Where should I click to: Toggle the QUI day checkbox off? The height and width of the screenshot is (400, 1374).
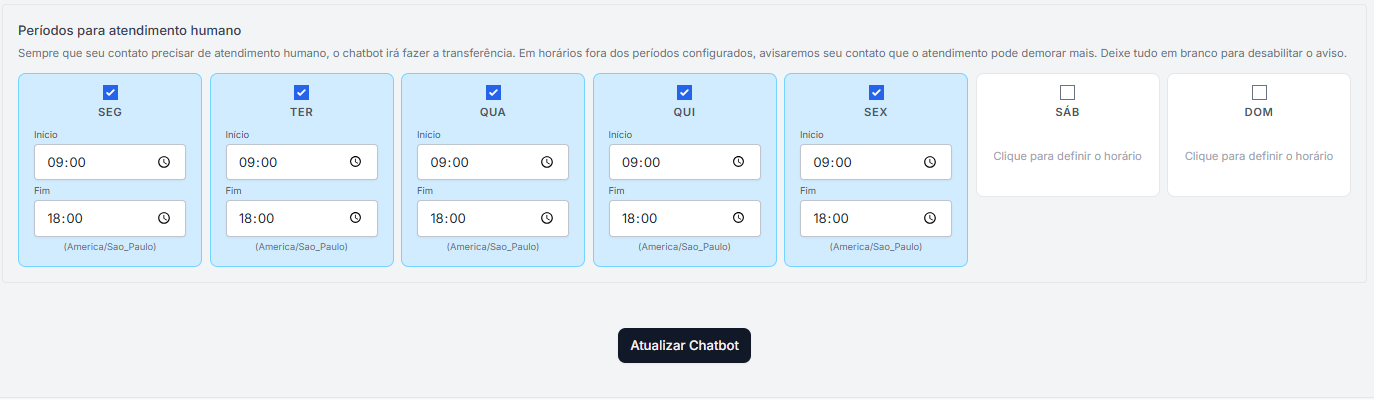tap(685, 93)
